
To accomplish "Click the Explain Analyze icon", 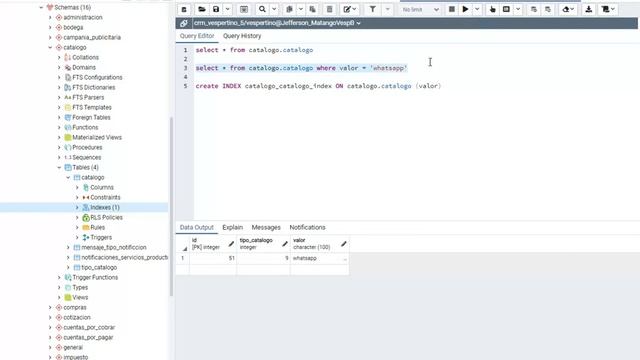I will pyautogui.click(x=506, y=9).
